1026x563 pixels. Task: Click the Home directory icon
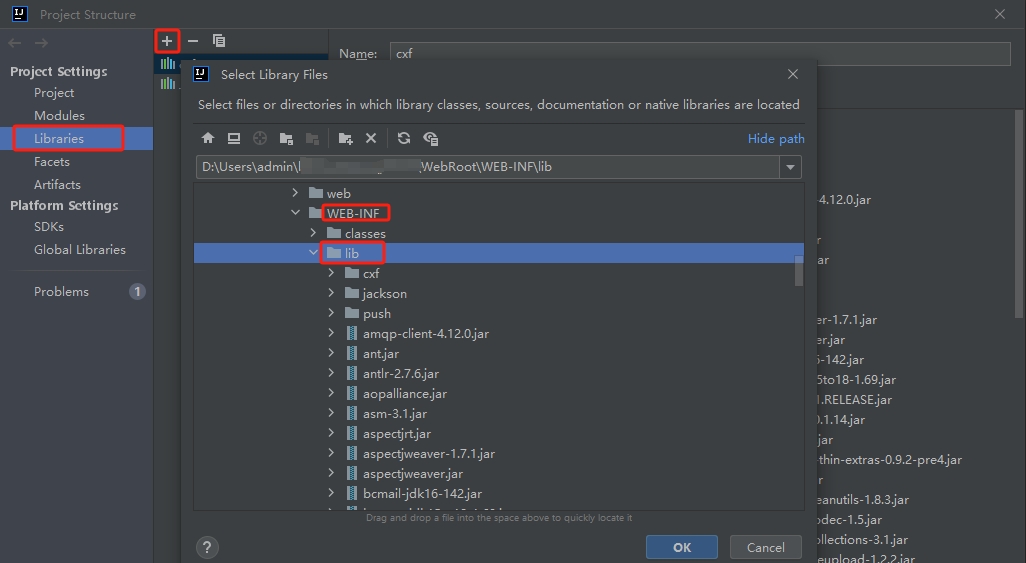pyautogui.click(x=208, y=138)
